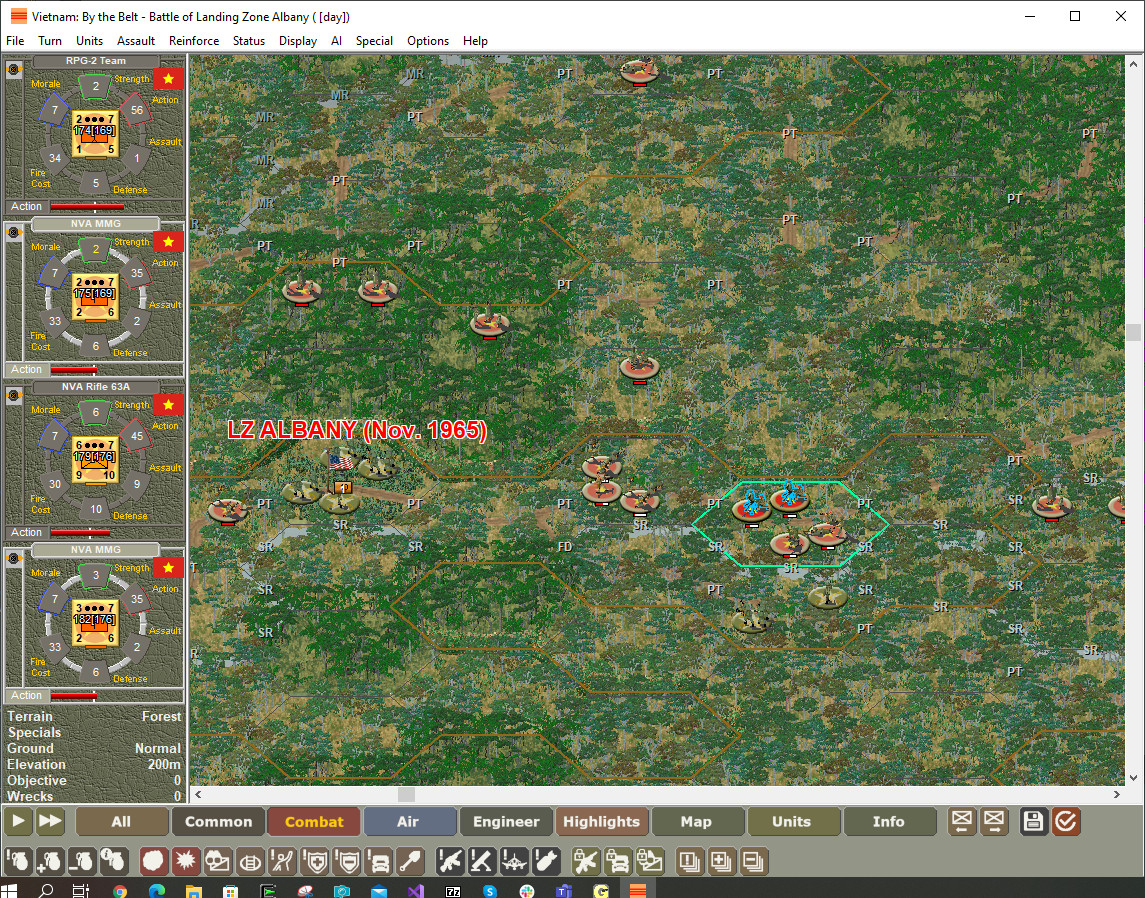Open the AI menu

(336, 41)
